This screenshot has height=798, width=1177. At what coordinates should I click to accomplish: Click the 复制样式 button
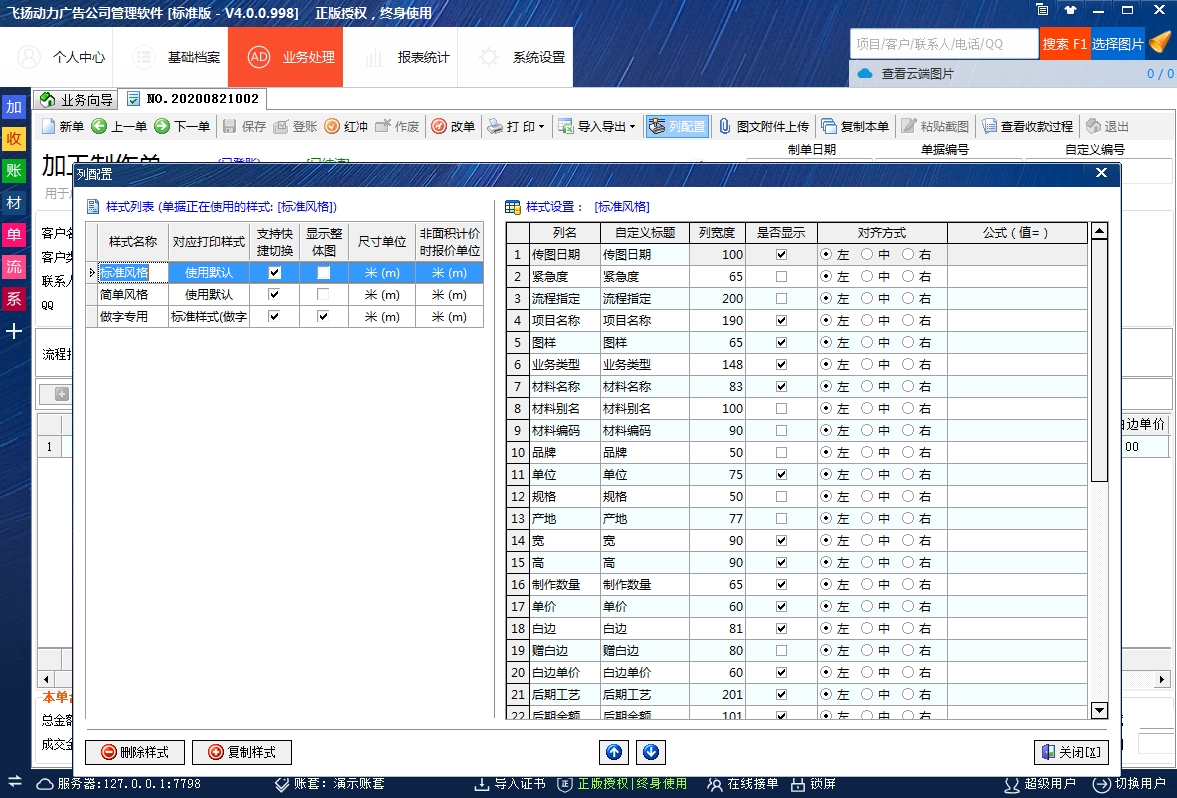pos(241,752)
